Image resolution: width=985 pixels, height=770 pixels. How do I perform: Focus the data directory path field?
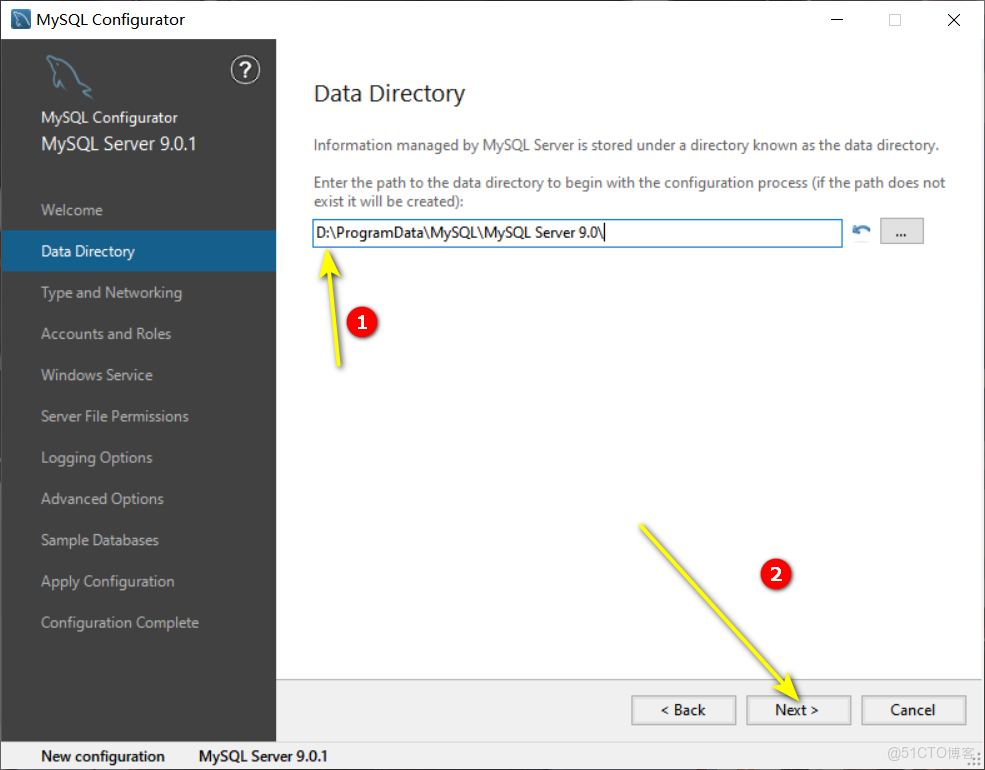click(577, 233)
